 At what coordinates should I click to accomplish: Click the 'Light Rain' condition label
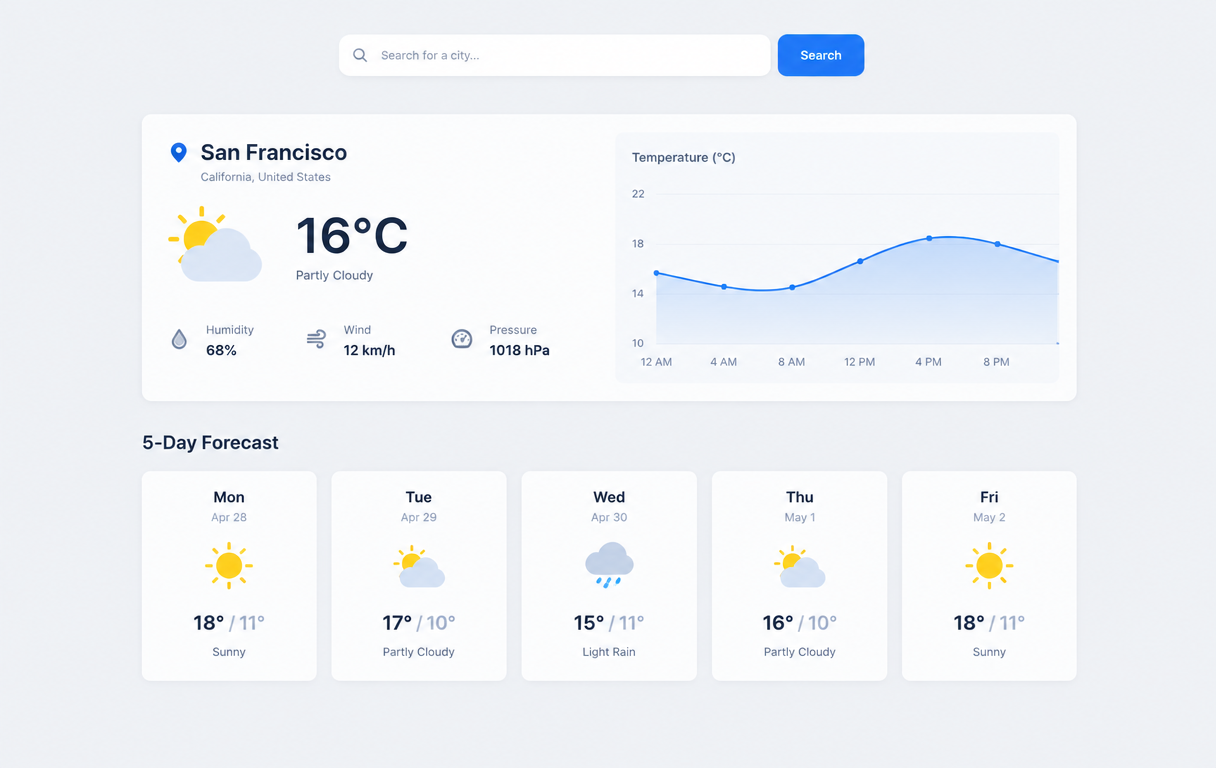click(609, 652)
